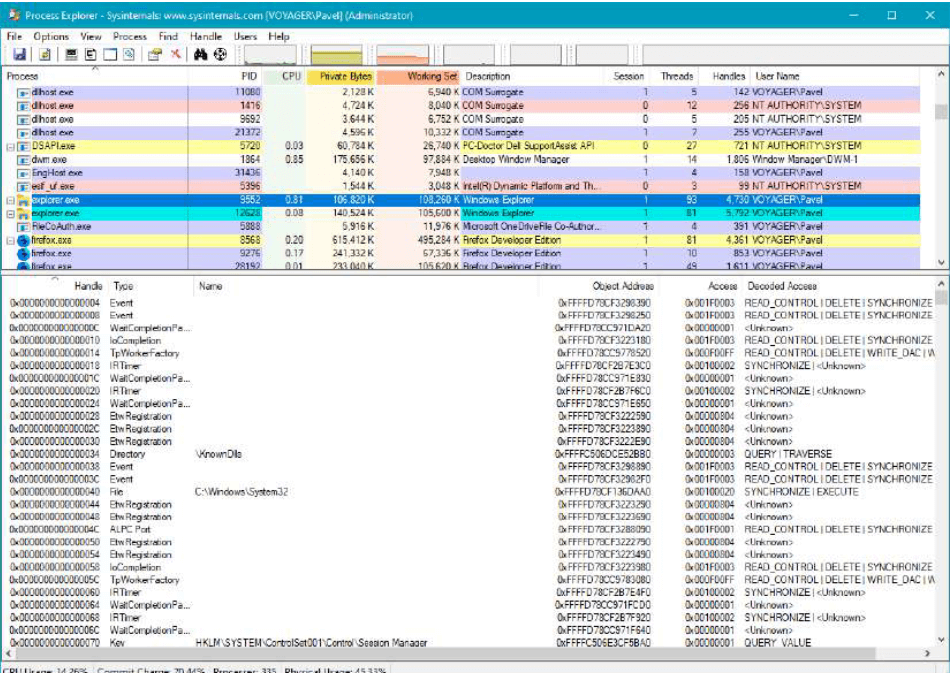The width and height of the screenshot is (950, 673).
Task: Click the handle list vertical scrollbar
Action: 941,462
